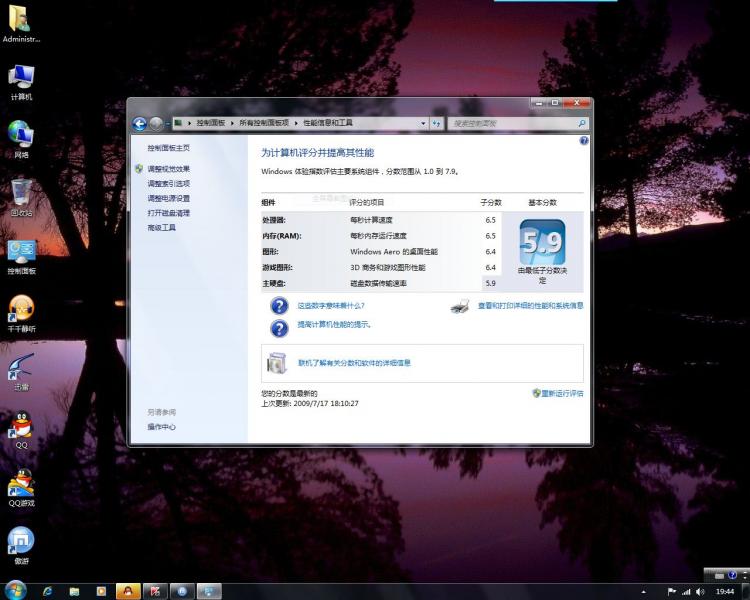Screen dimensions: 750x600
Task: Open the recent pages dropdown beside Forward
Action: (x=167, y=124)
